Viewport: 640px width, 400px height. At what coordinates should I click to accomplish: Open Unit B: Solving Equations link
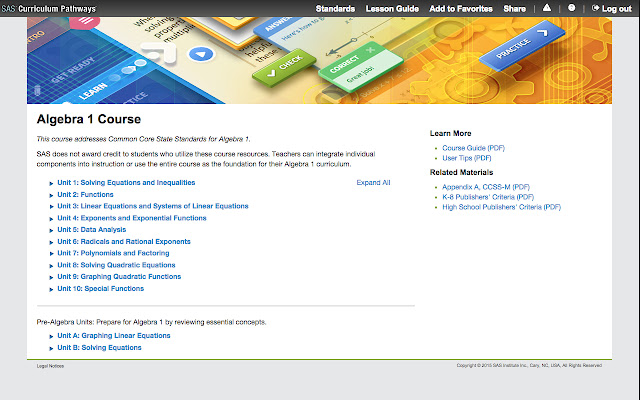click(99, 347)
